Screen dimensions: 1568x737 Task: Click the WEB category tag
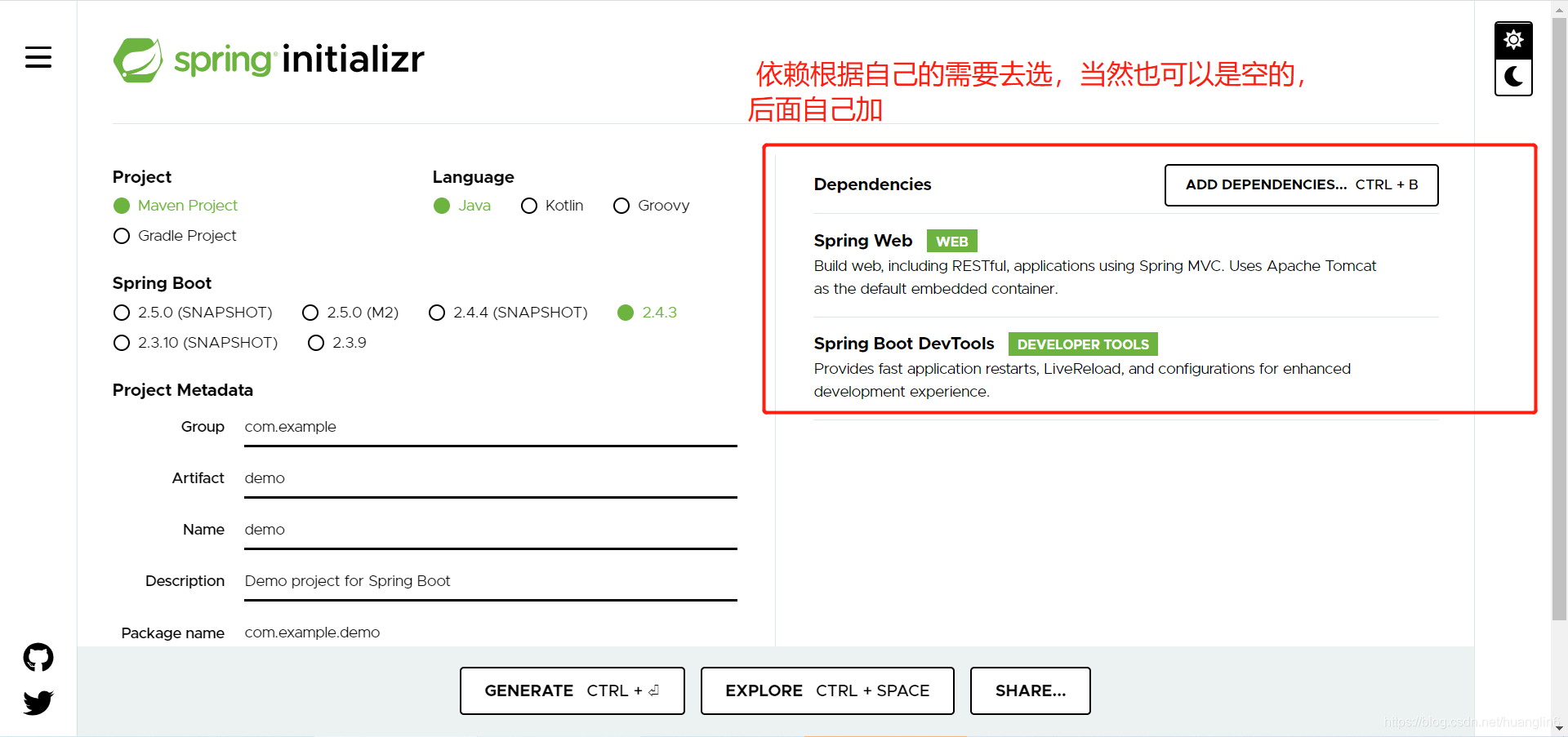(x=952, y=242)
